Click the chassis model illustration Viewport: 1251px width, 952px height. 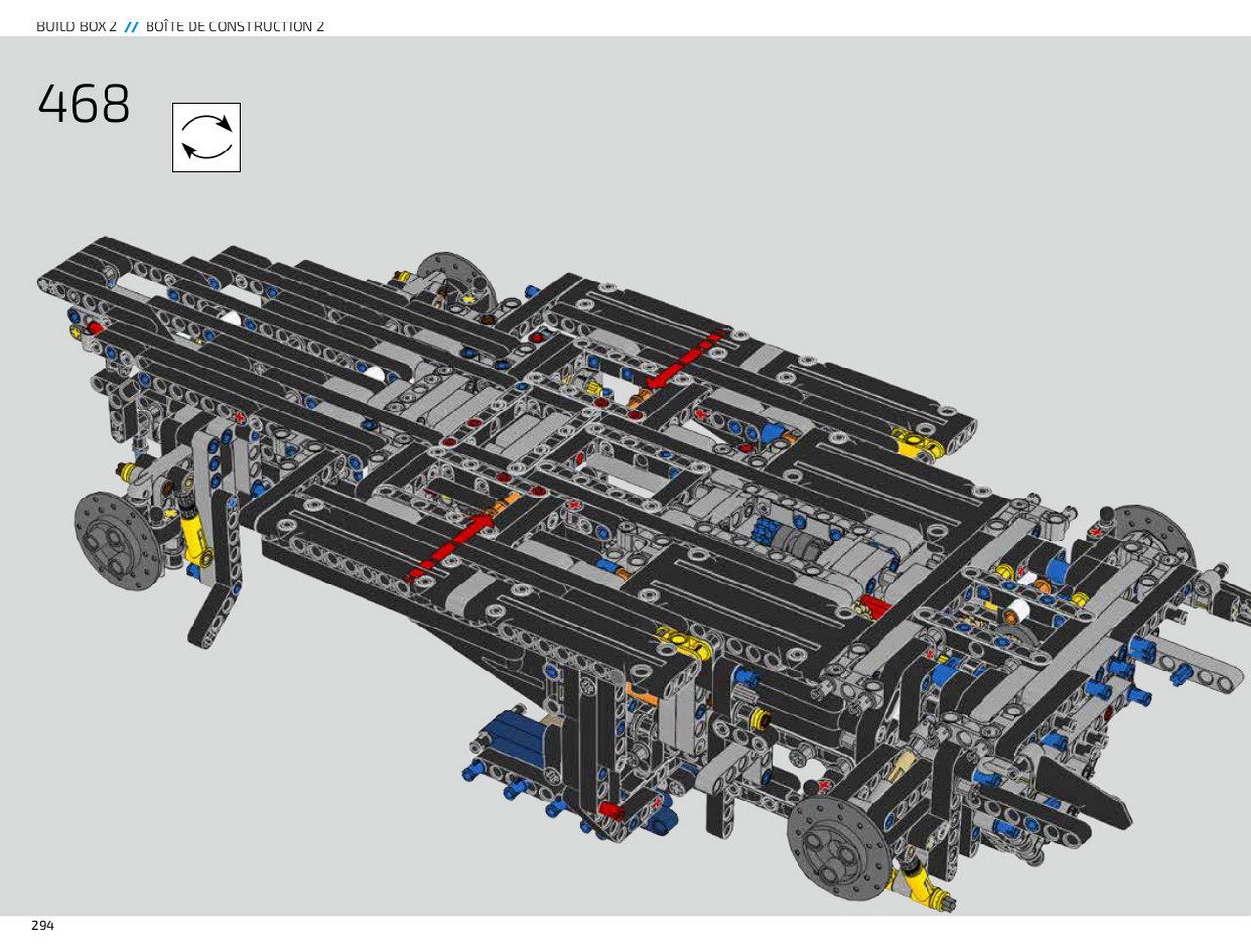tap(645, 572)
